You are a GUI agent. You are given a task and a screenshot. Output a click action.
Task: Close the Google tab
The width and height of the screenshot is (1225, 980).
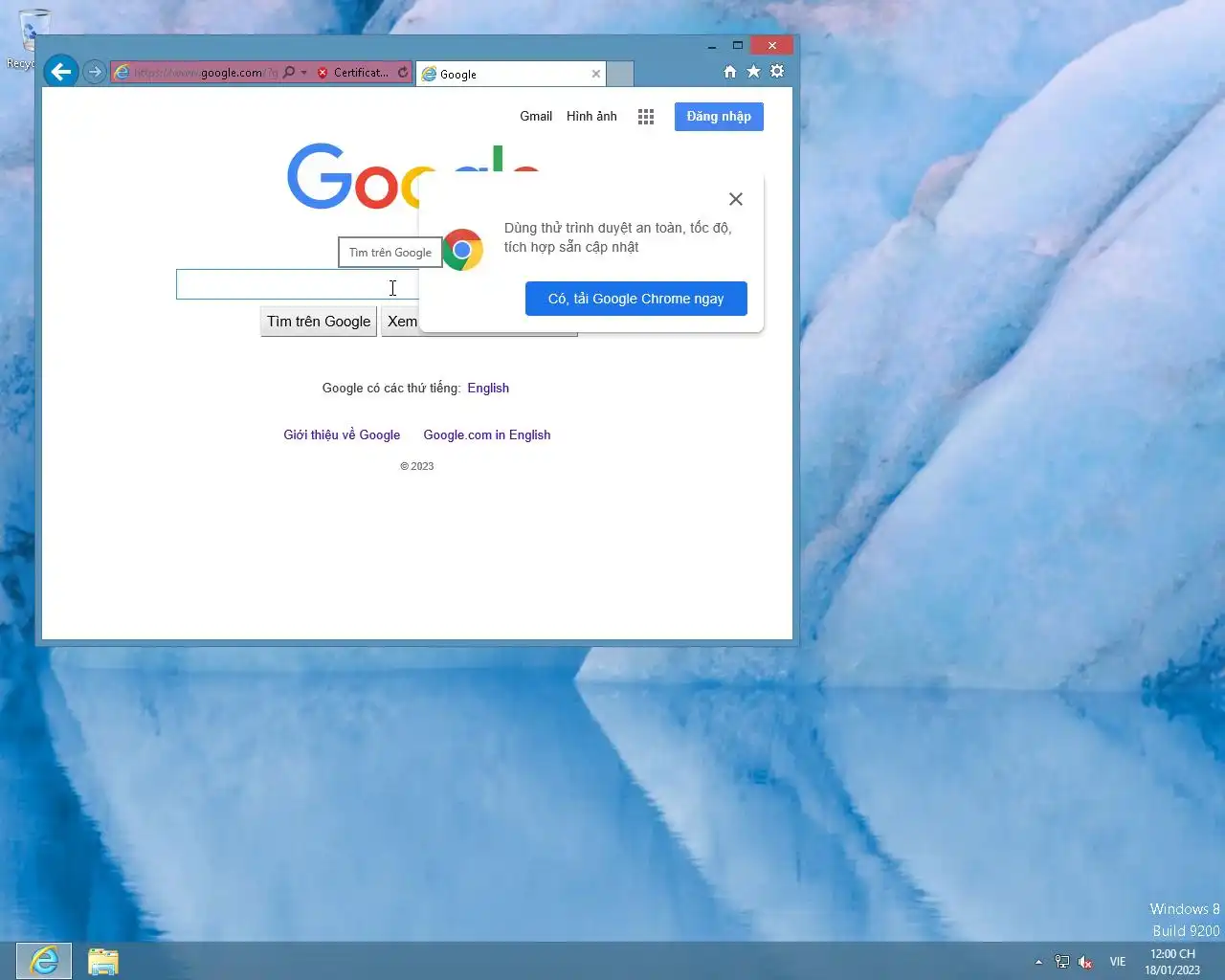click(596, 74)
